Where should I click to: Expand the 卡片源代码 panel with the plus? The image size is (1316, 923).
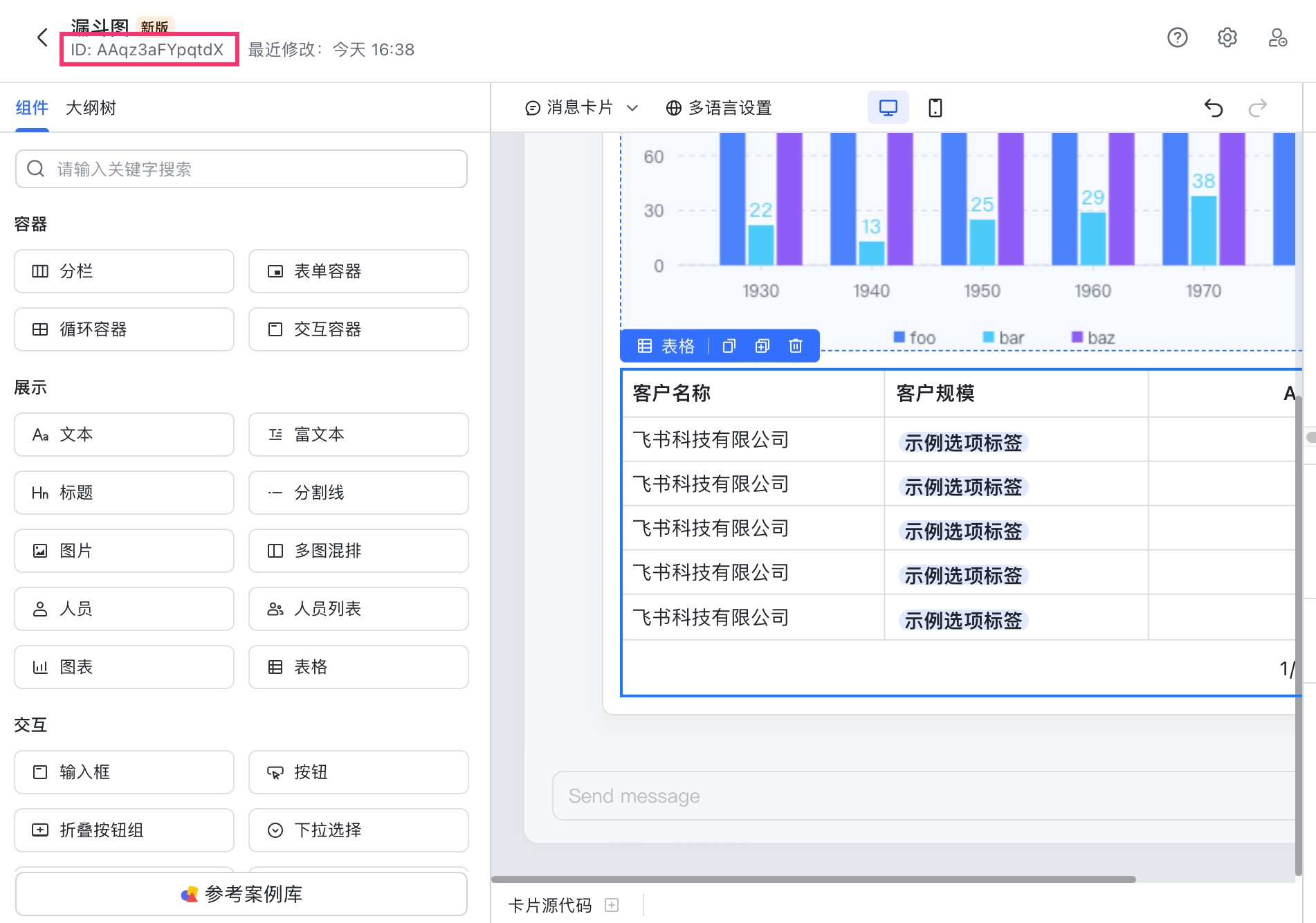(x=612, y=905)
